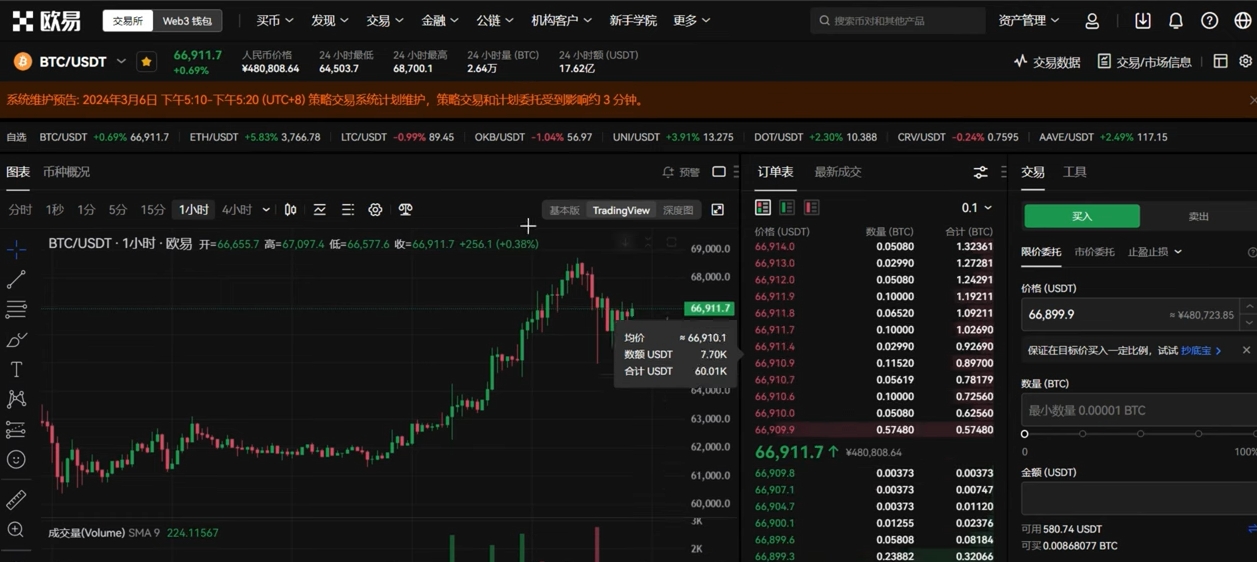
Task: Expand the 发现 menu
Action: click(x=330, y=20)
